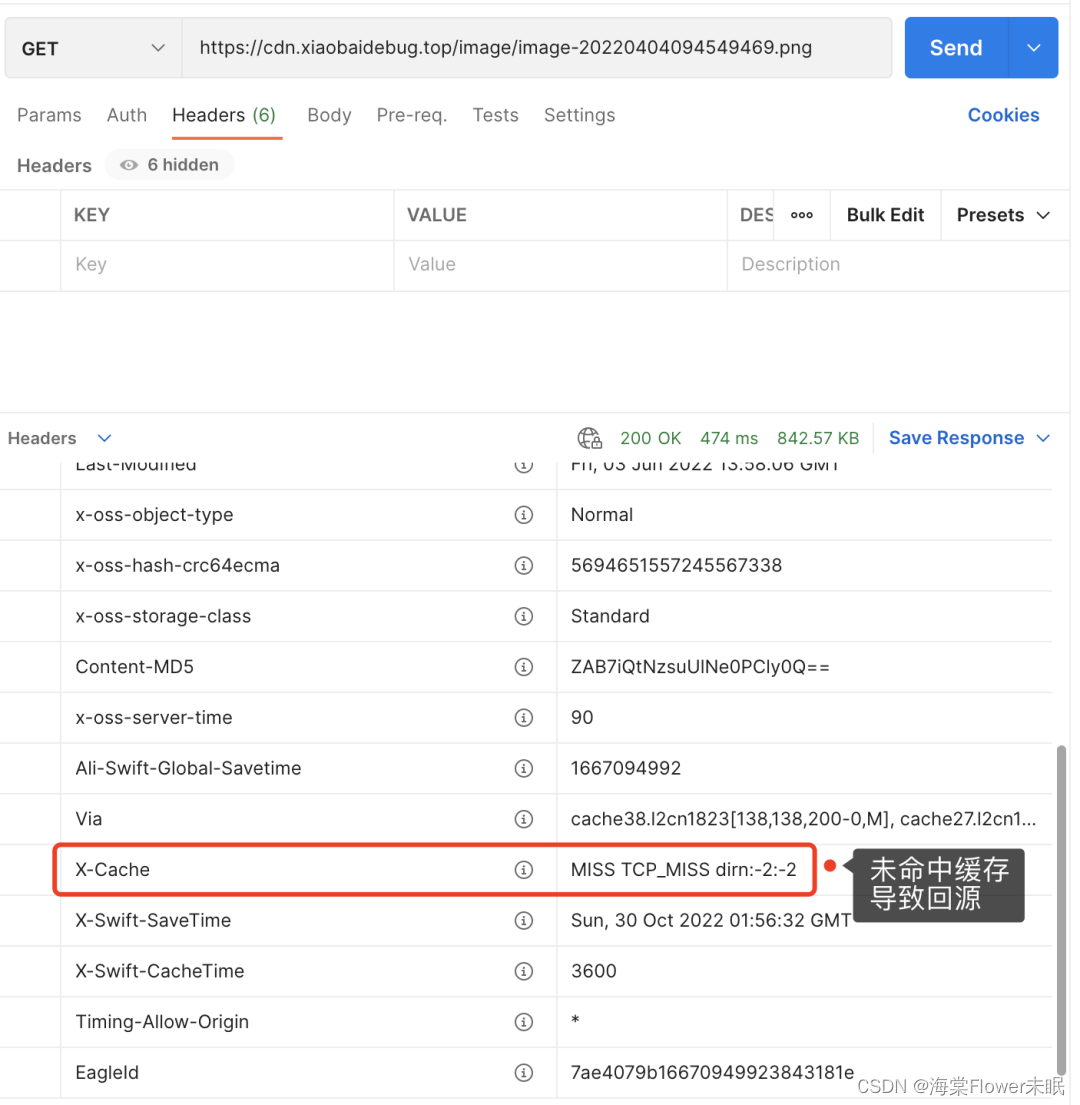Click the info icon next to x-oss-storage-class
1080x1105 pixels.
tap(524, 616)
